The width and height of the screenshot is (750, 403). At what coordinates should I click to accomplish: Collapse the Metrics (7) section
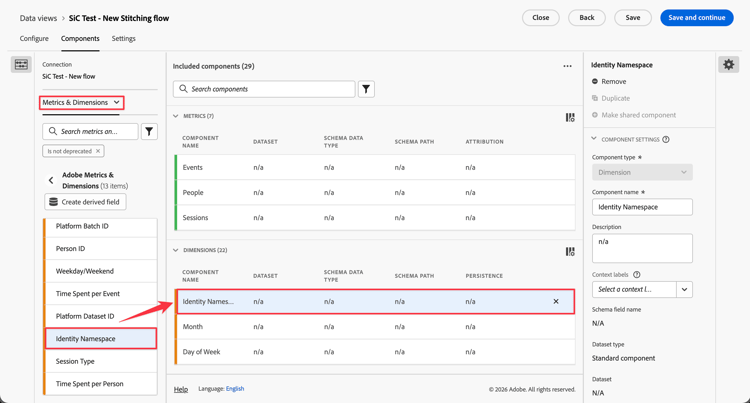(176, 116)
